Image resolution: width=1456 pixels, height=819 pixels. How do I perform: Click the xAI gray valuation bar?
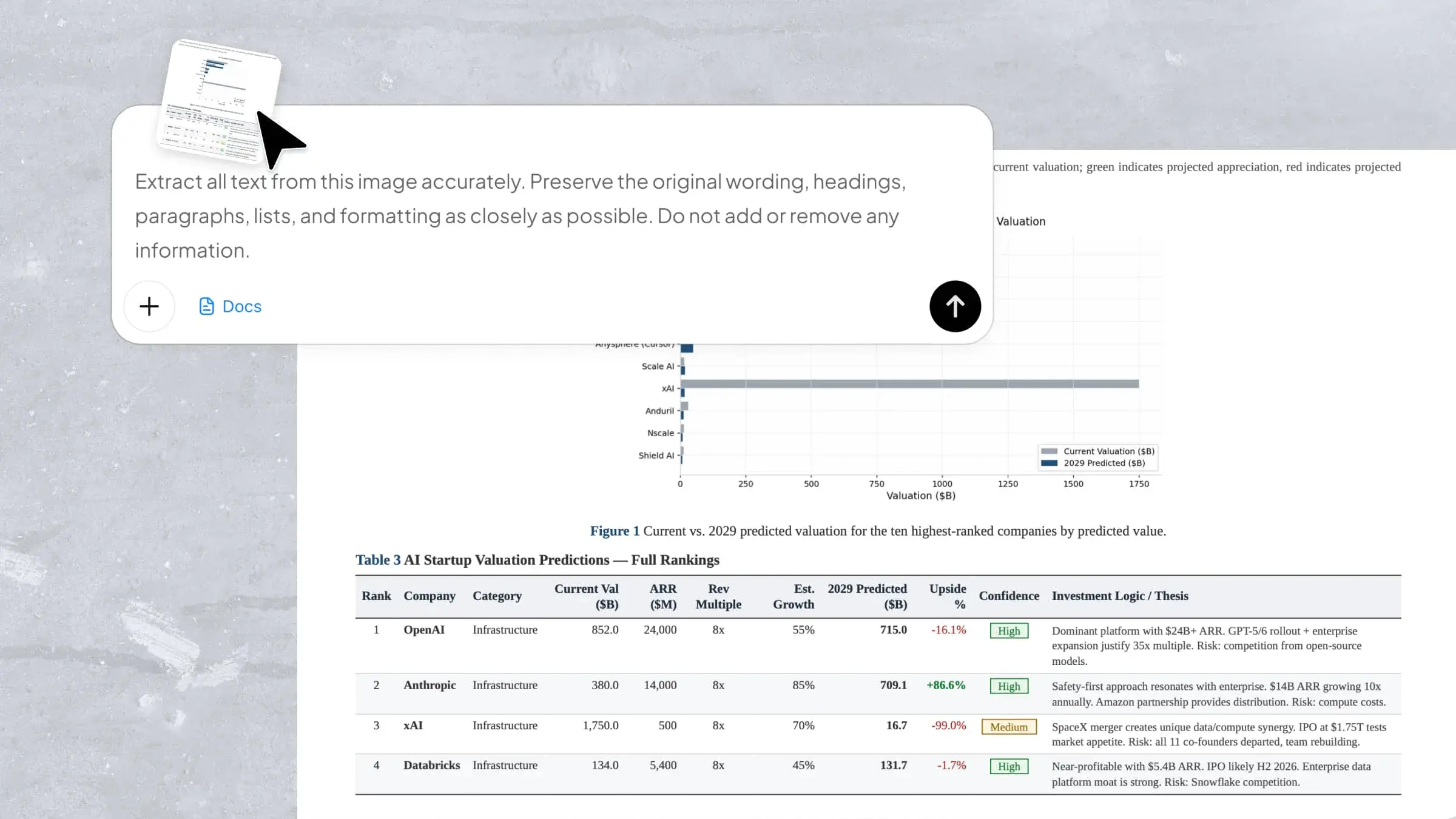(909, 383)
